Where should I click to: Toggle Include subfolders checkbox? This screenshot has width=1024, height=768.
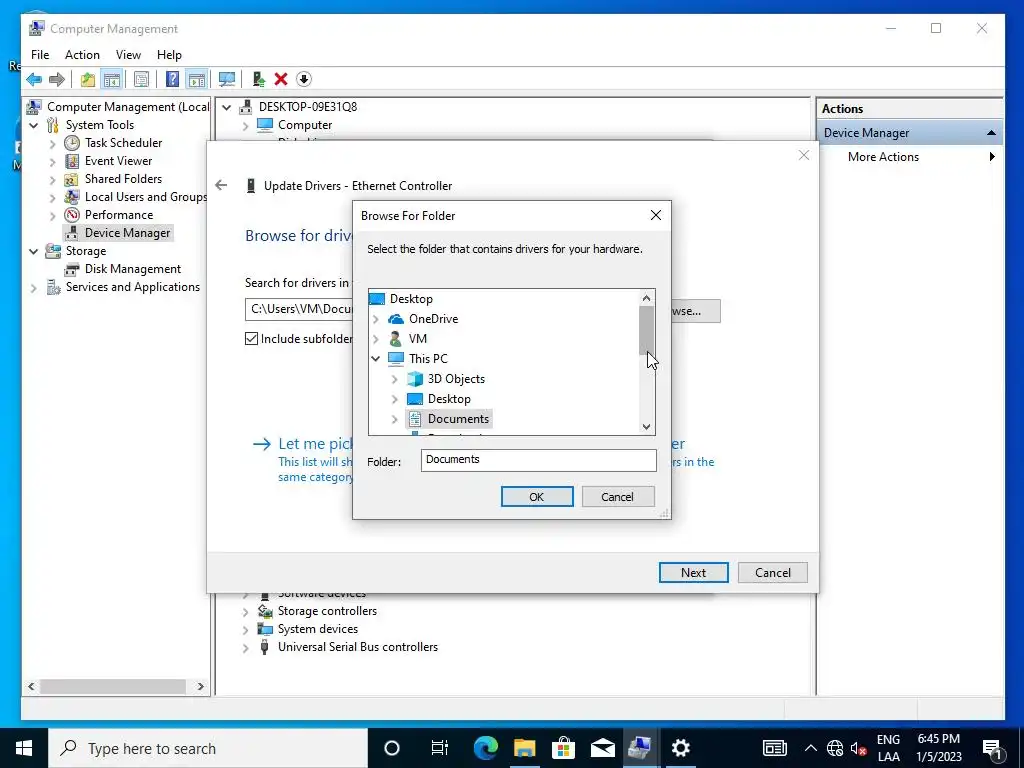tap(251, 339)
